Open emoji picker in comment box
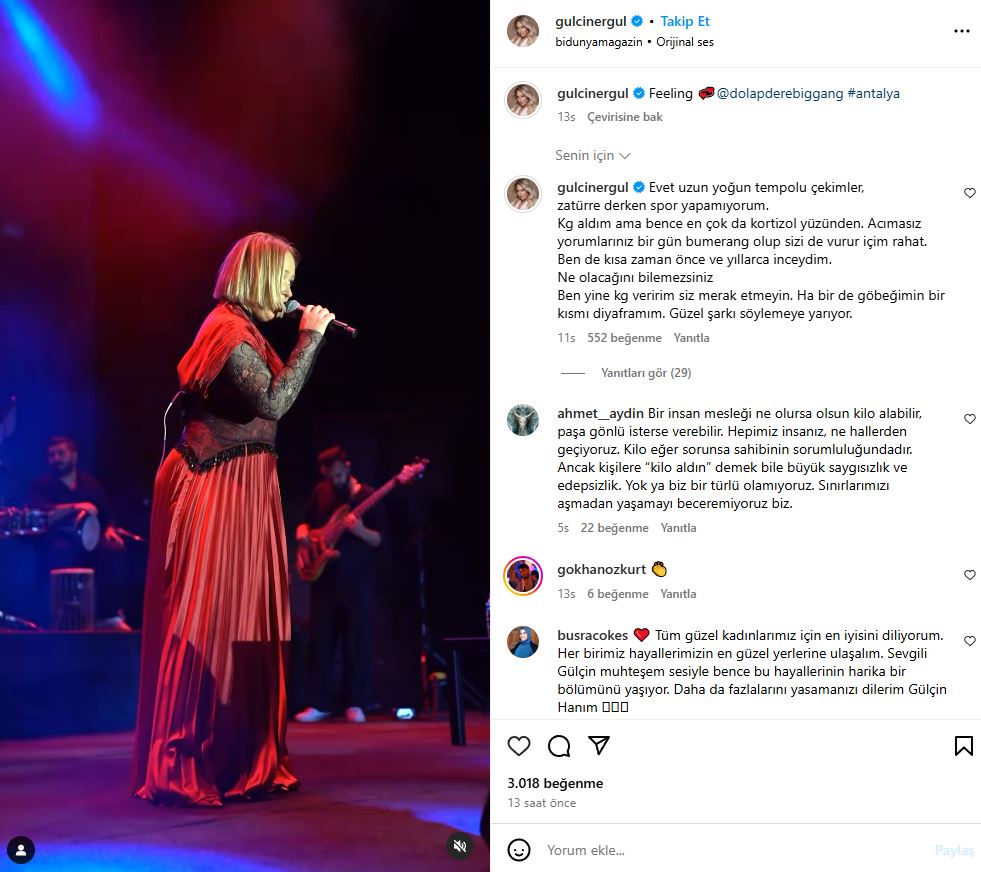981x872 pixels. 519,850
